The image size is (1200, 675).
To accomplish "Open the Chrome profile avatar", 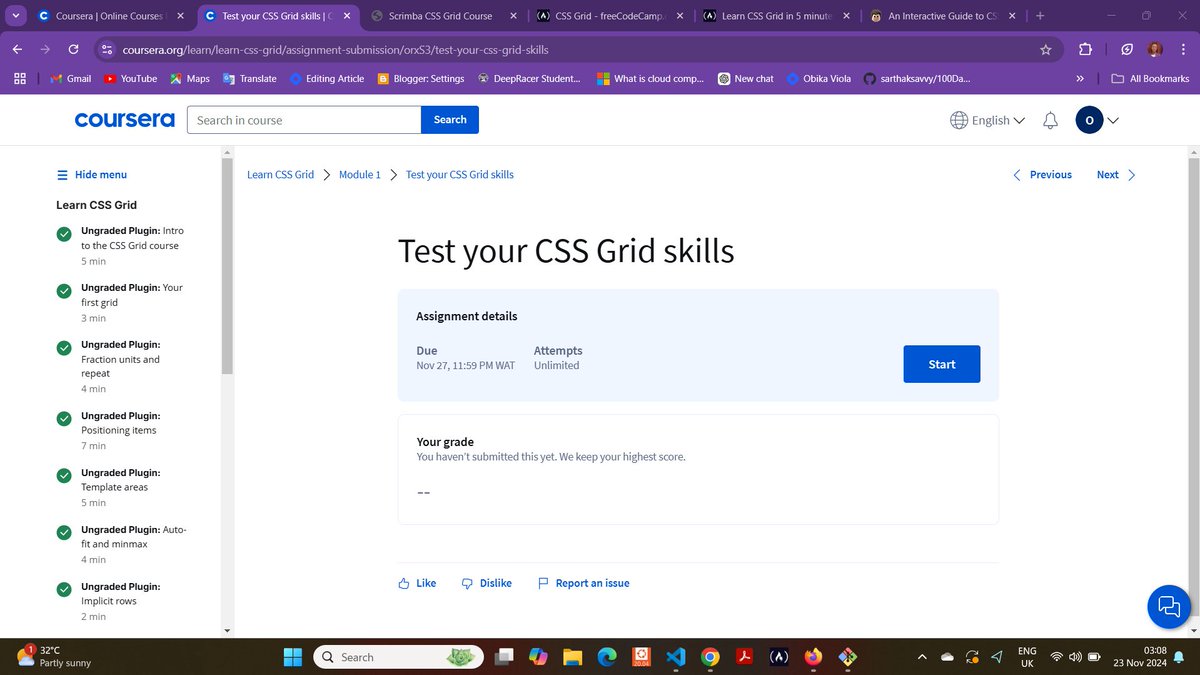I will coord(1155,49).
